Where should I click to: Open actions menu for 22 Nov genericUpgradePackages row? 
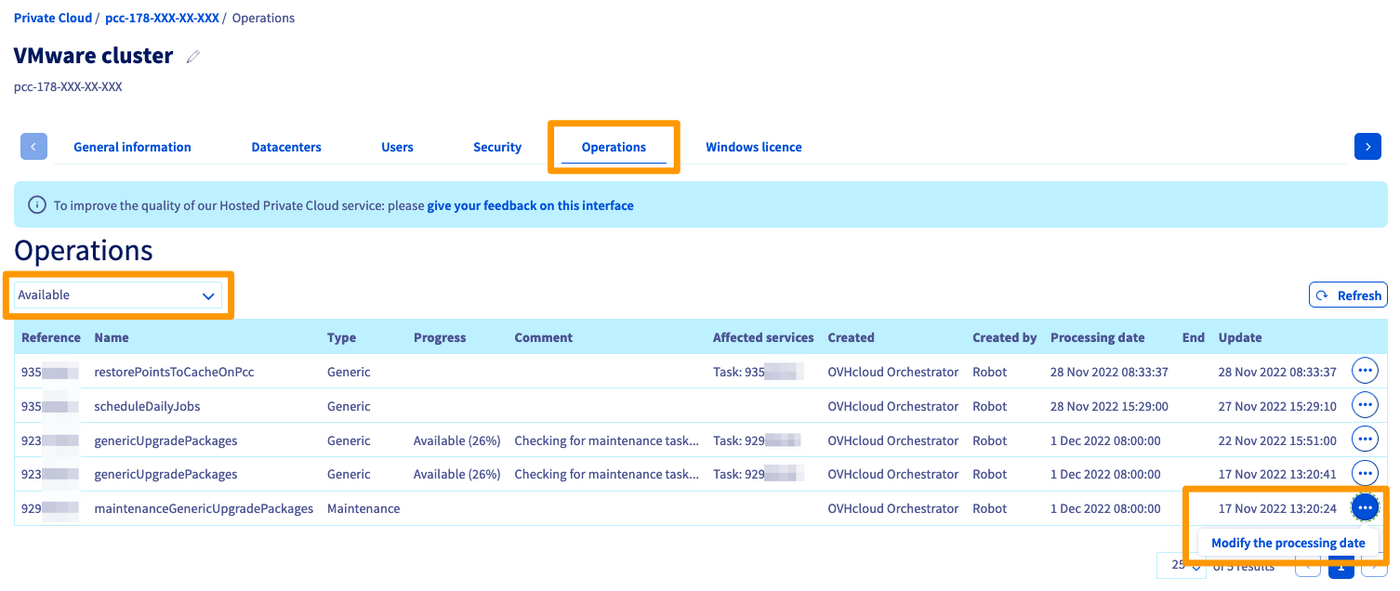1364,440
